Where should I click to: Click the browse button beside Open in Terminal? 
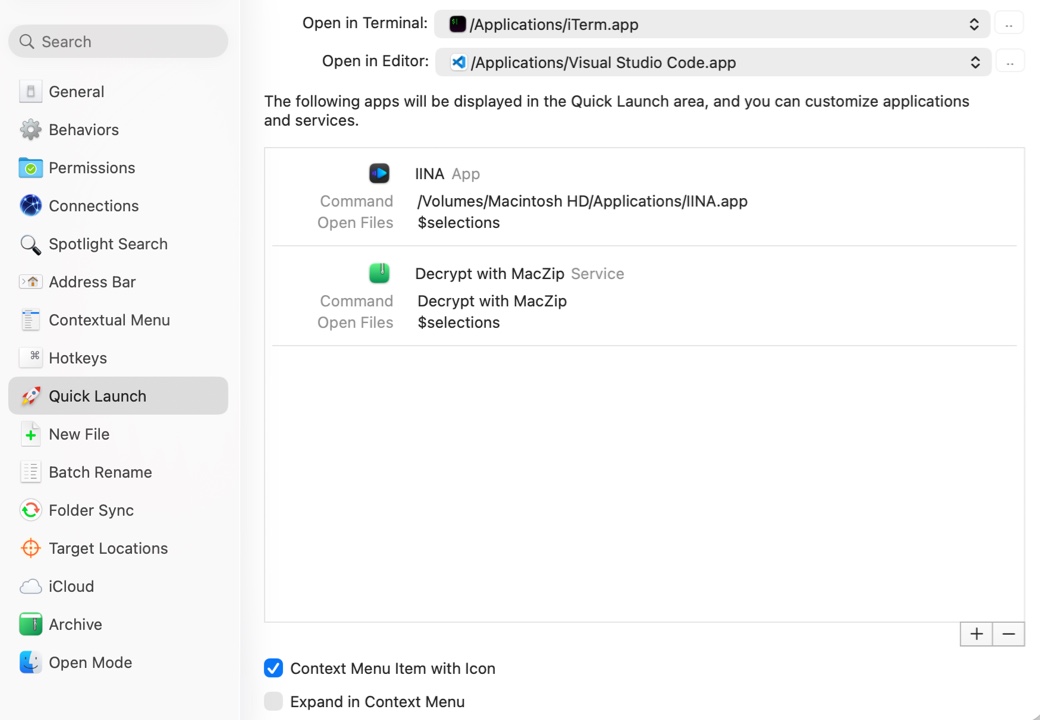(1010, 24)
